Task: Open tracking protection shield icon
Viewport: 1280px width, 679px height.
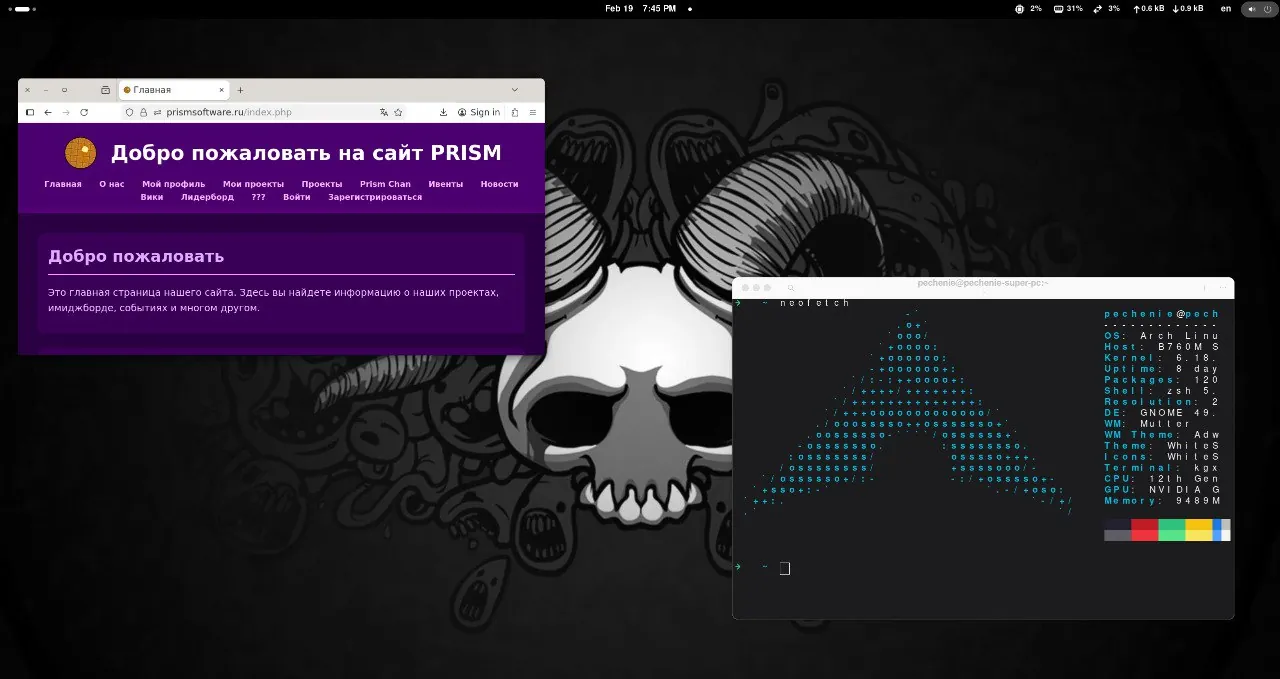Action: (x=129, y=113)
